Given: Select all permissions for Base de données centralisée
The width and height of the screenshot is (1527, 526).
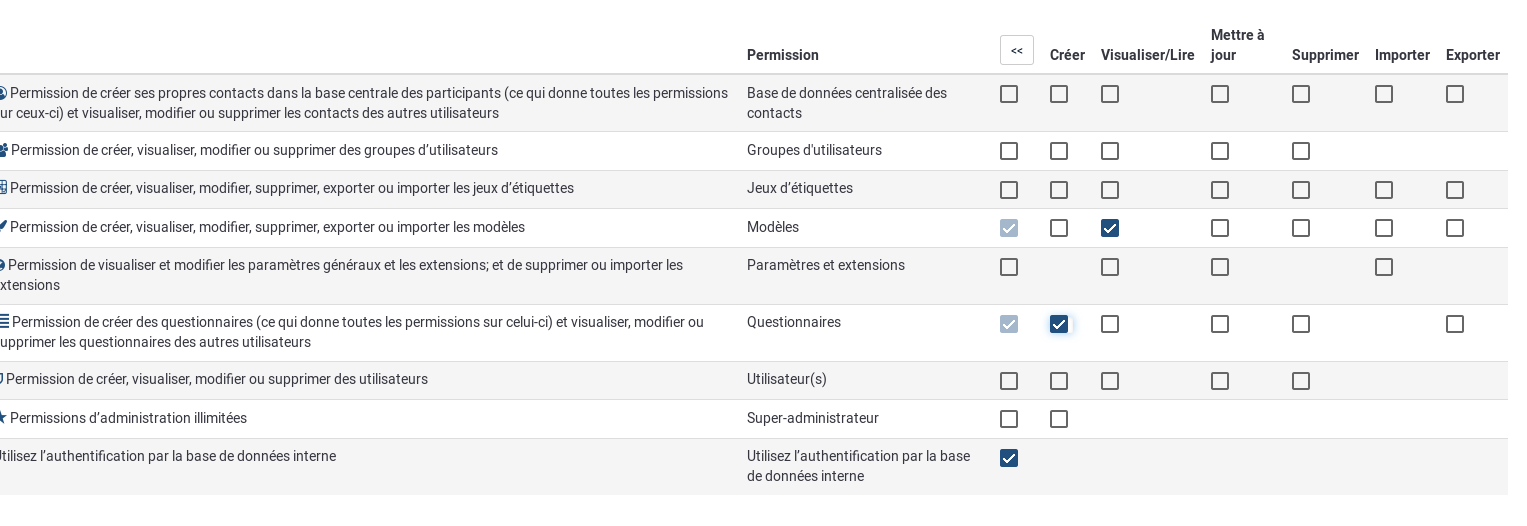Looking at the screenshot, I should coord(1009,94).
